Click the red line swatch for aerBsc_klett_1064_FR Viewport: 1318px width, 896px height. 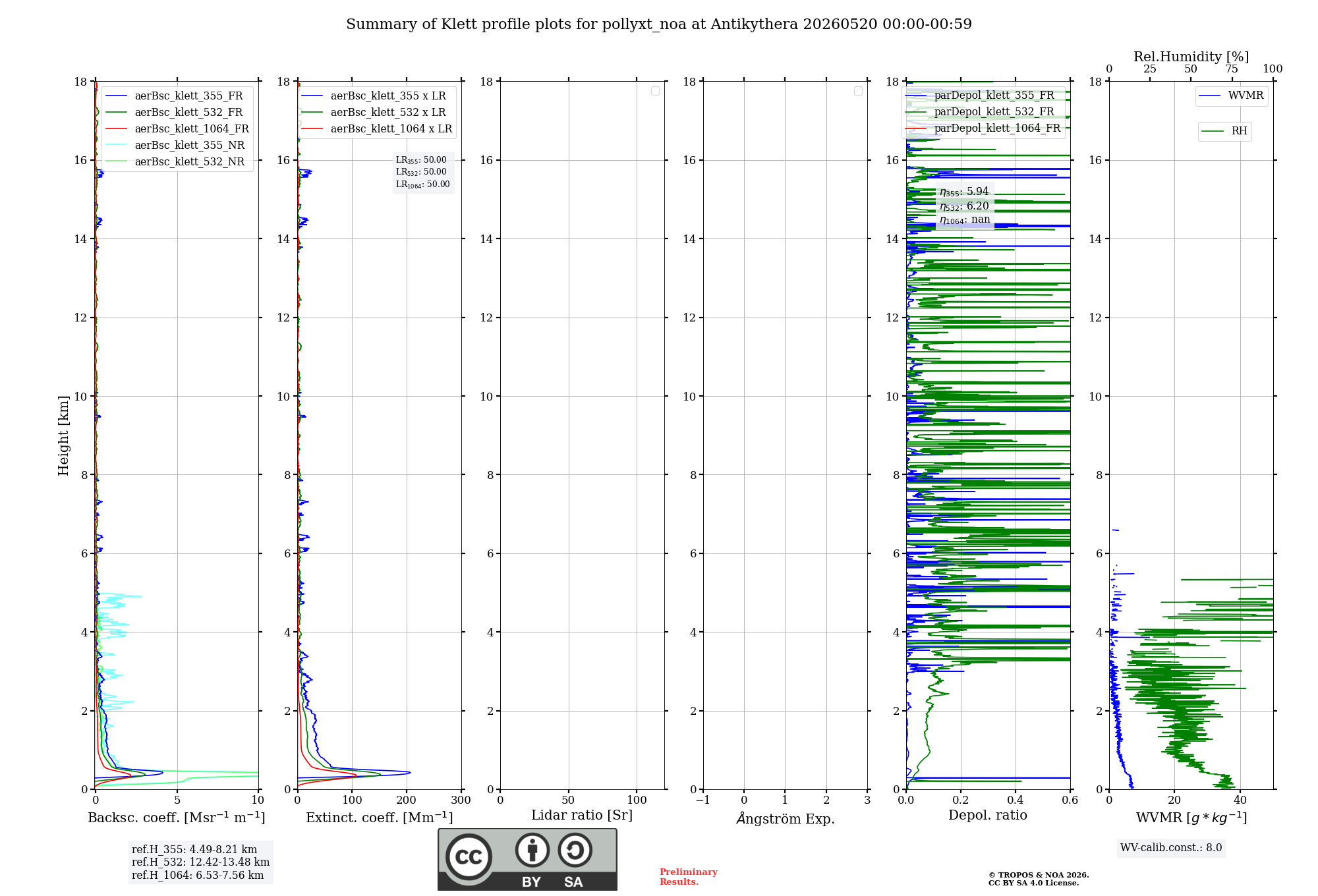116,129
